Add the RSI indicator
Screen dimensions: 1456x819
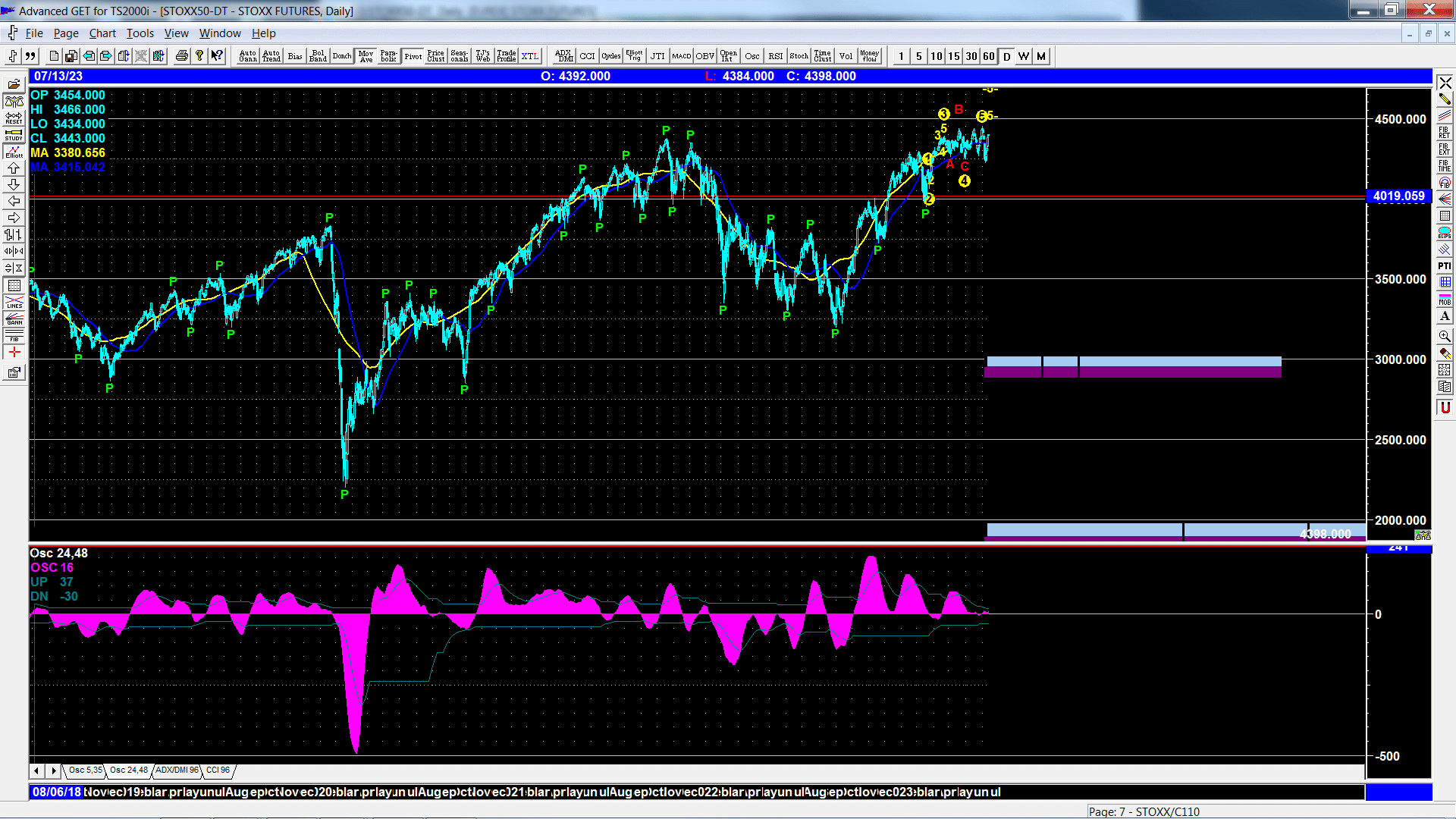[776, 56]
